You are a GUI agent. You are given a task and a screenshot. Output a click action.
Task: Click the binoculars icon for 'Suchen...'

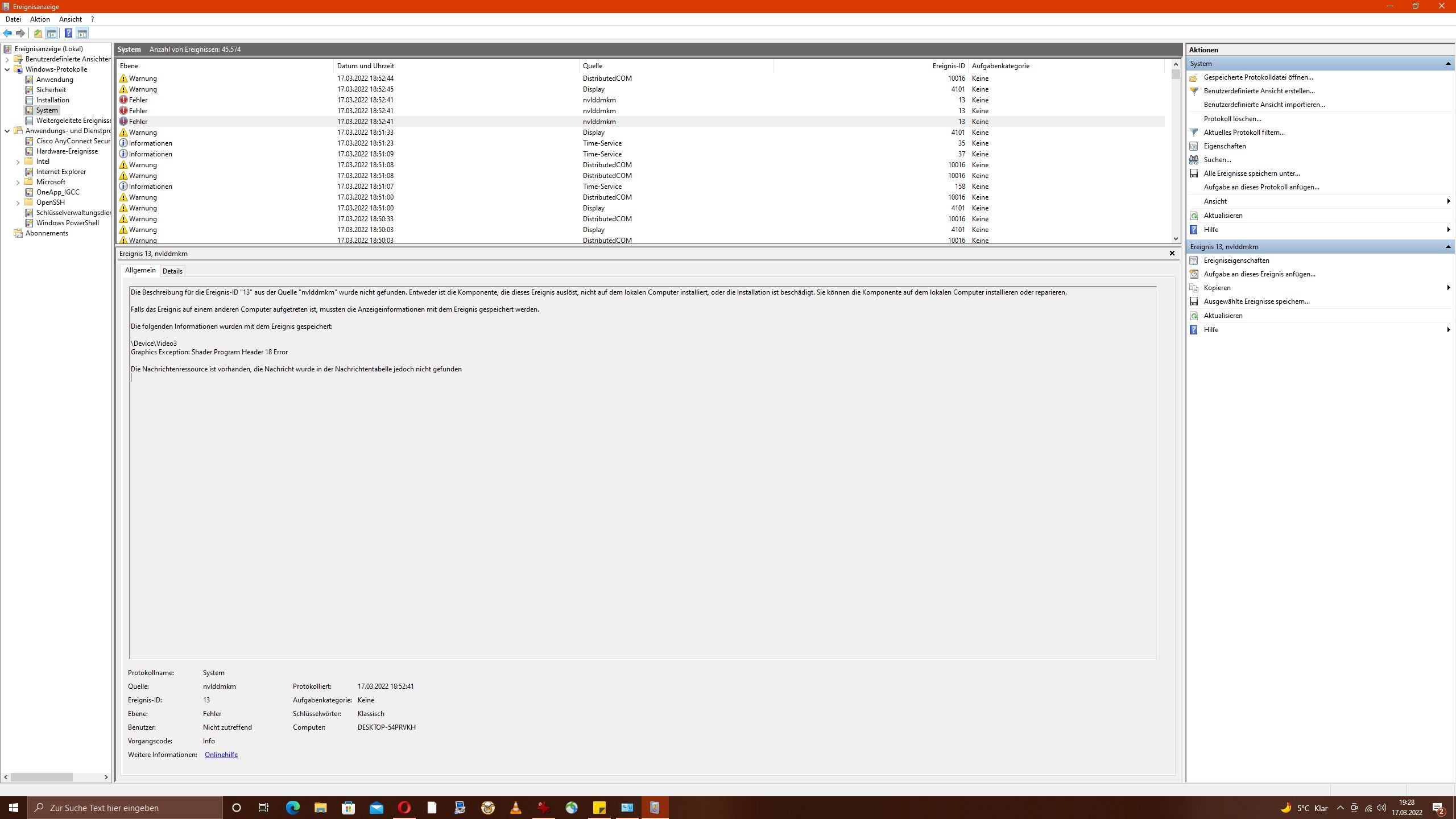click(1194, 160)
